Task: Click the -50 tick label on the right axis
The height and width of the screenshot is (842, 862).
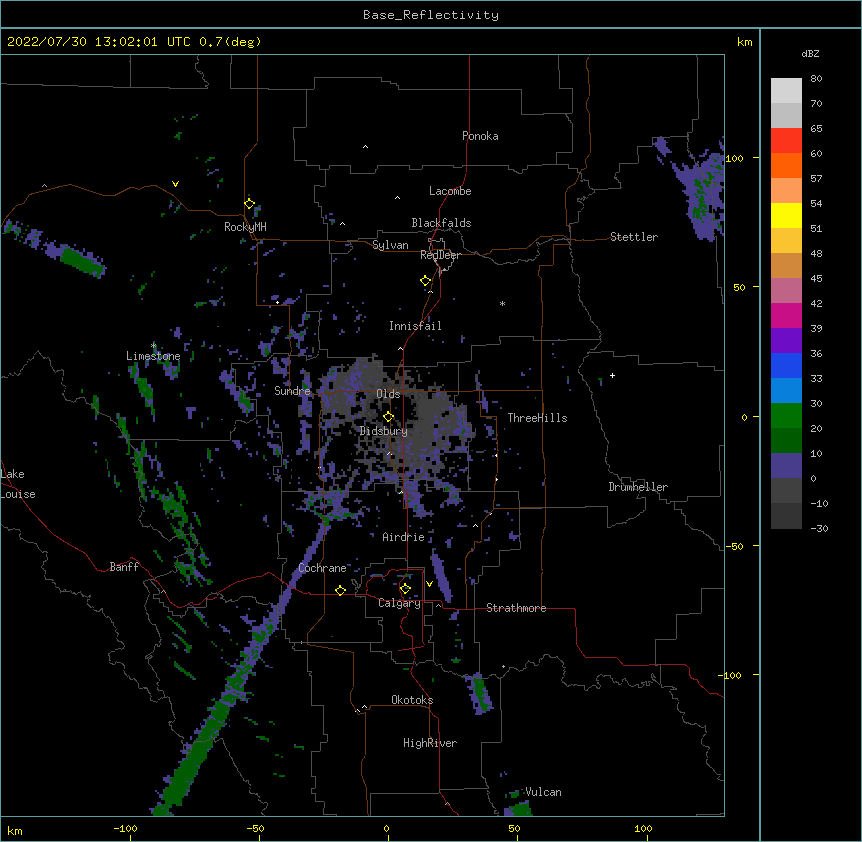Action: point(734,546)
